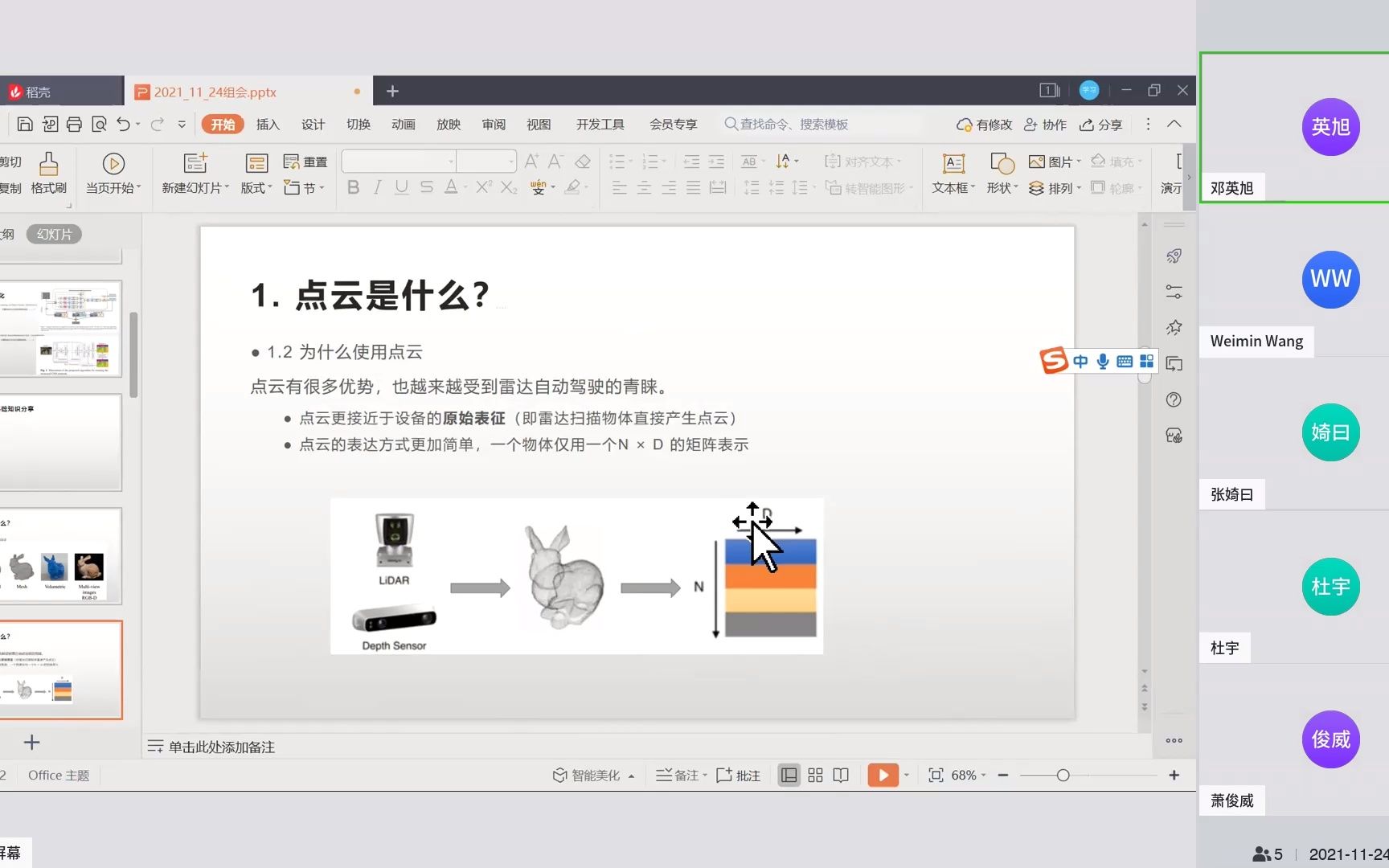Open the 审阅 ribbon tab
1389x868 pixels.
tap(494, 124)
